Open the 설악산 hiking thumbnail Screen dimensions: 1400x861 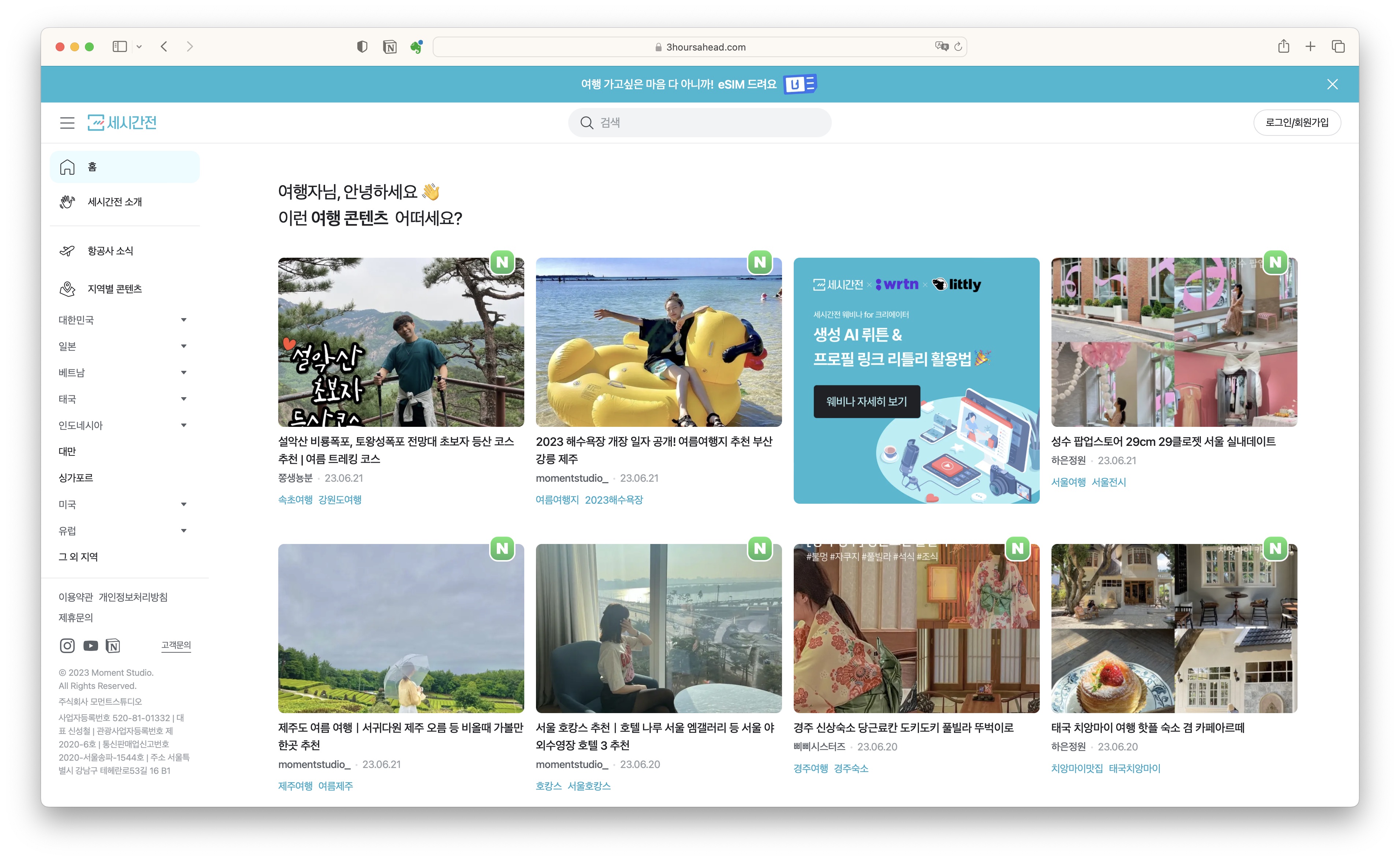point(401,342)
